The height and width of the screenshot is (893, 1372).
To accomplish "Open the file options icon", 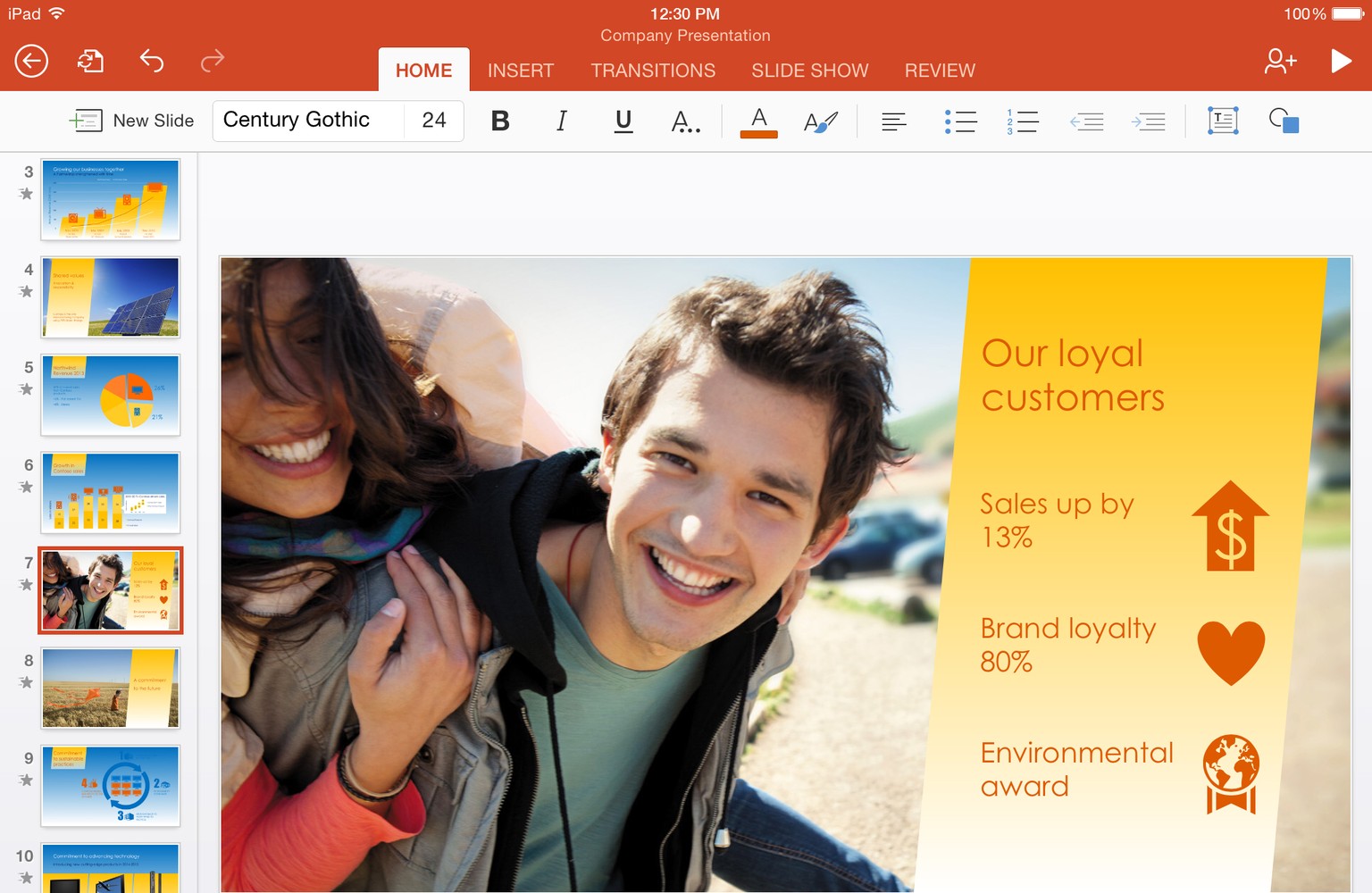I will 90,61.
